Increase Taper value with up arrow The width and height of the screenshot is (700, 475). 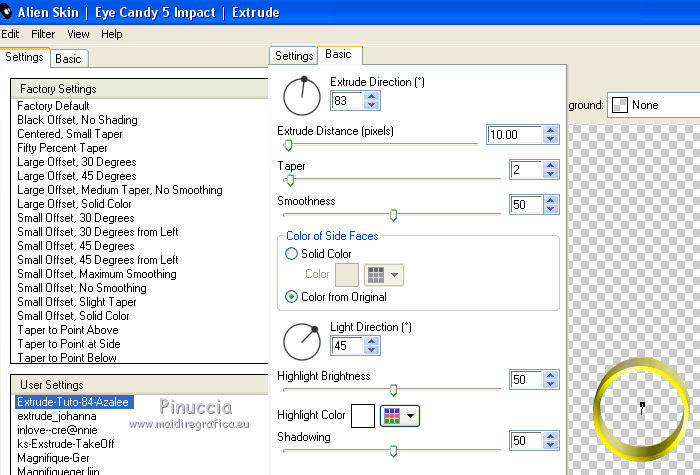(x=550, y=165)
